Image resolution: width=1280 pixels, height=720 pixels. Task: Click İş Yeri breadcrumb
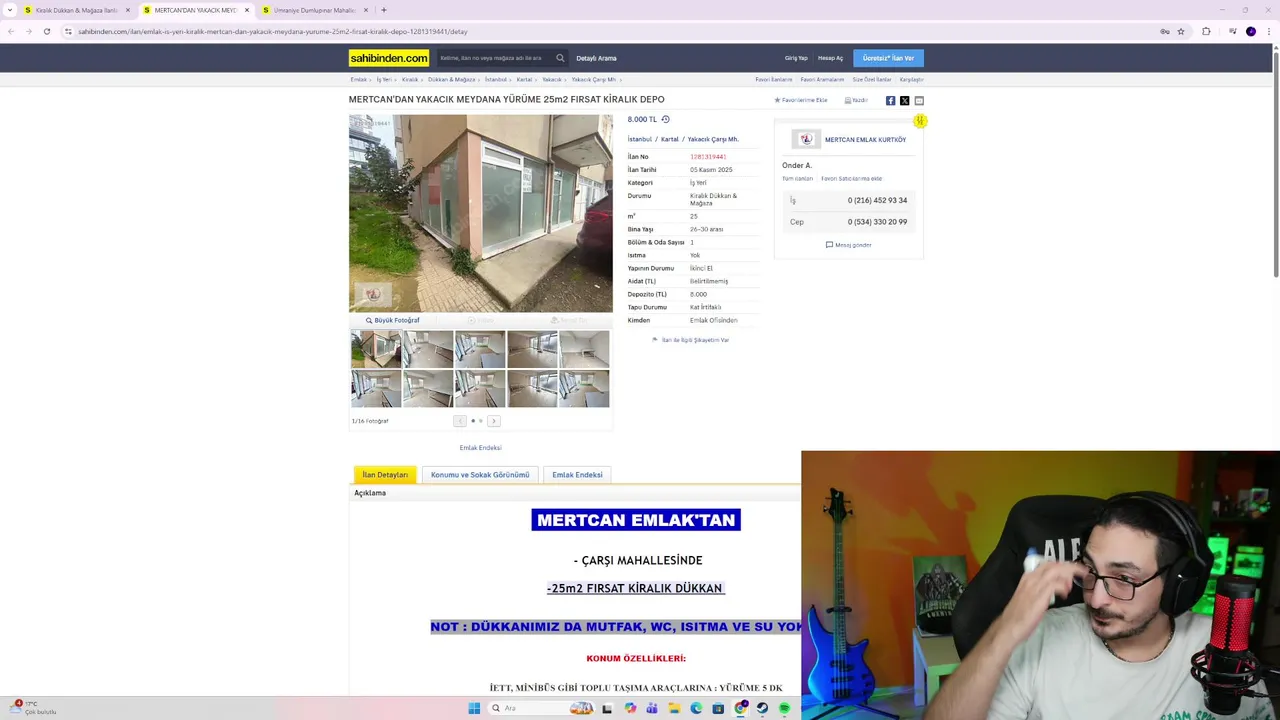[384, 79]
